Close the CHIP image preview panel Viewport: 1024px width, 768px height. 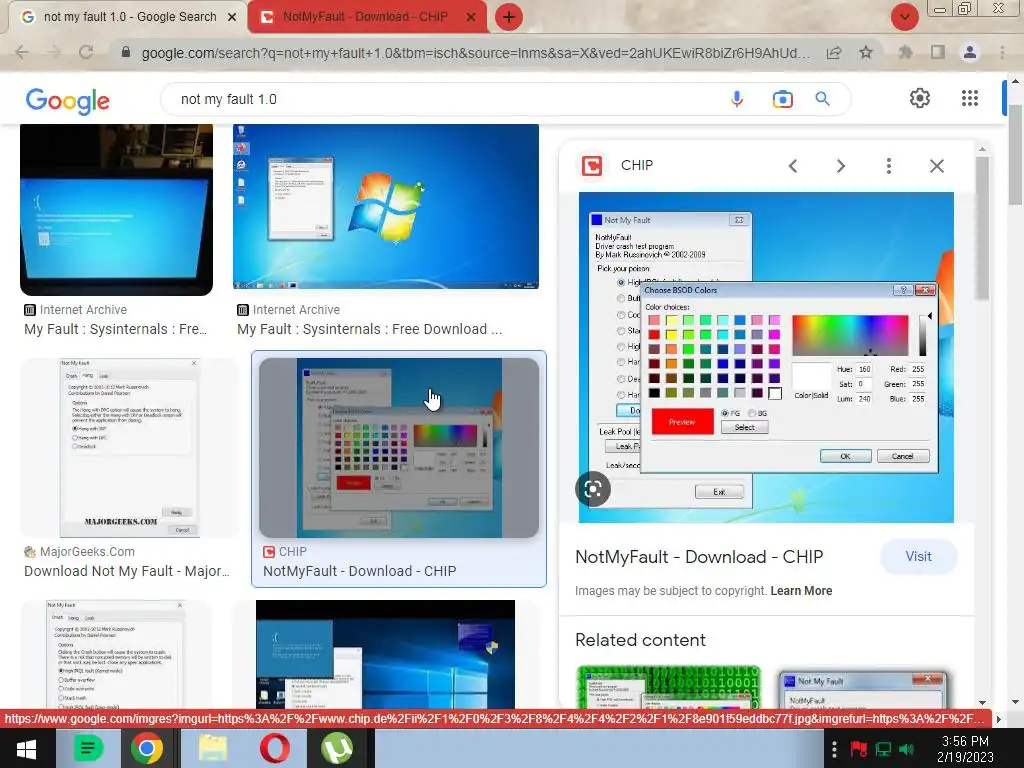pos(936,166)
